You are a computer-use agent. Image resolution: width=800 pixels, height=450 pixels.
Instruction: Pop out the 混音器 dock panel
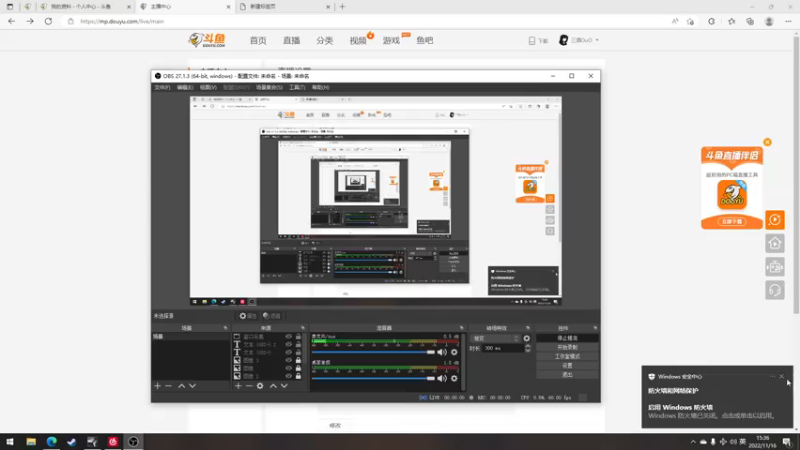click(461, 328)
